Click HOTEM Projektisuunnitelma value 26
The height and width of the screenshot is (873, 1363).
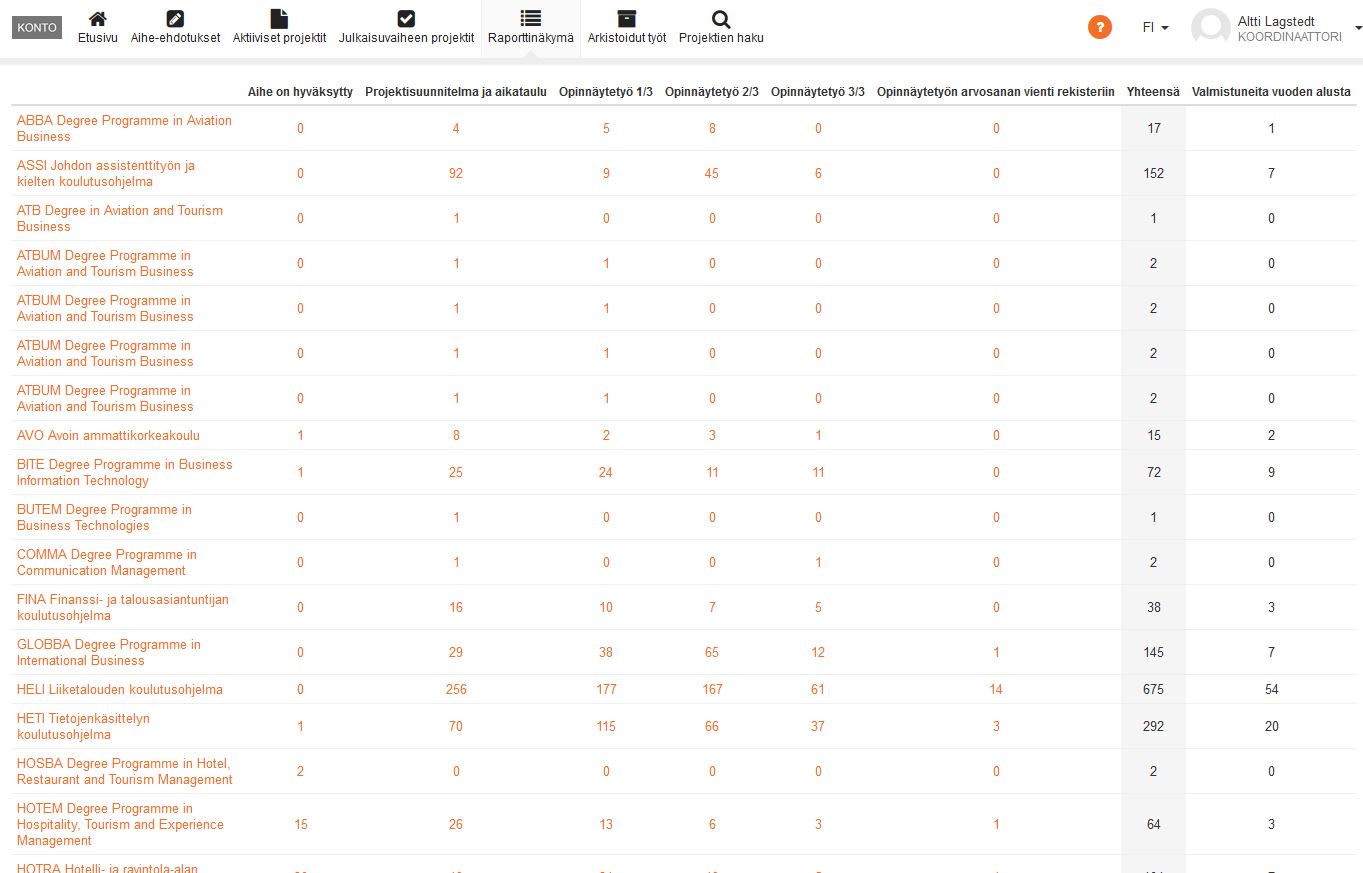pyautogui.click(x=456, y=824)
